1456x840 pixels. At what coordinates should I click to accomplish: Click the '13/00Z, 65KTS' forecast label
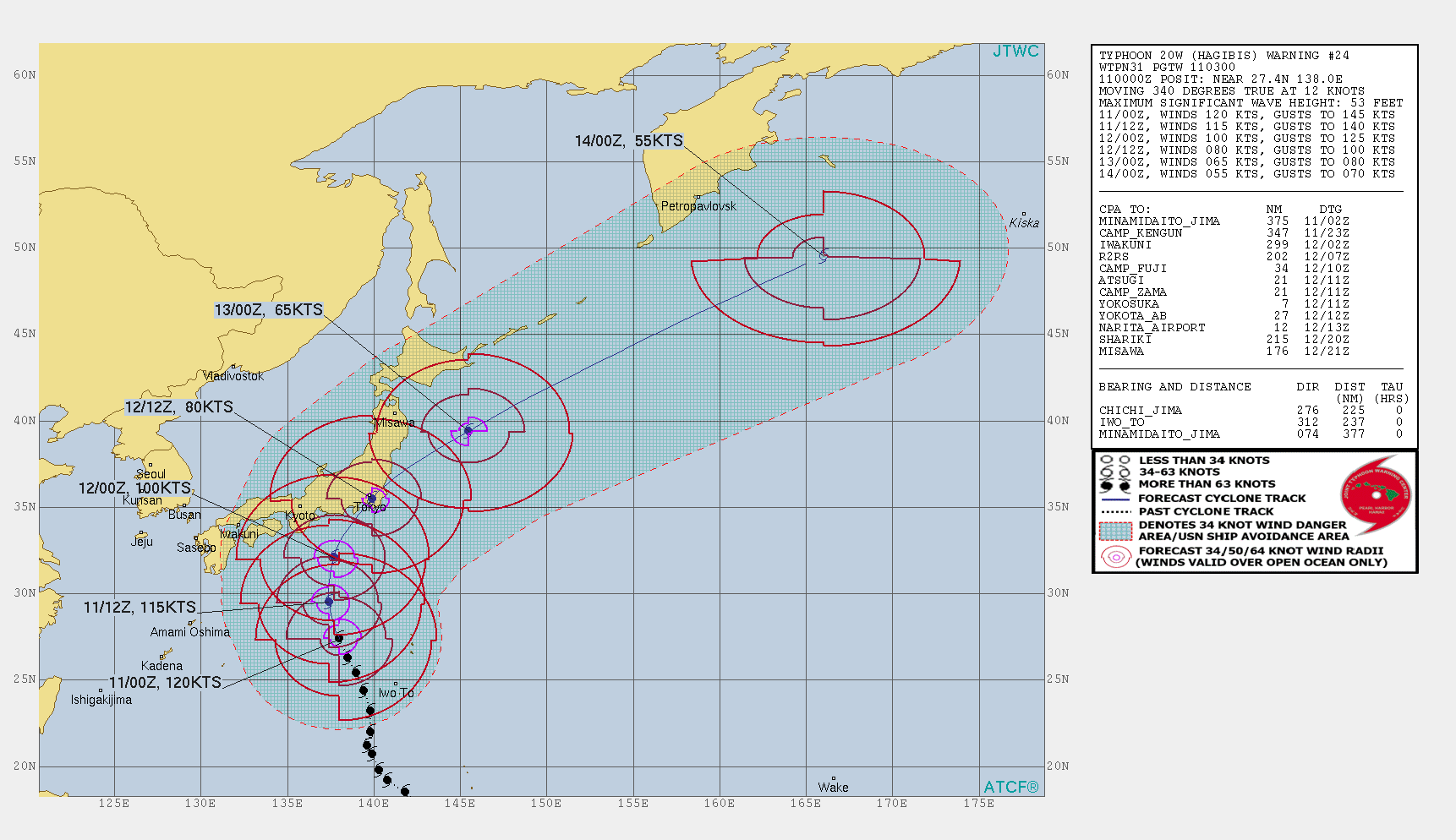click(x=268, y=310)
